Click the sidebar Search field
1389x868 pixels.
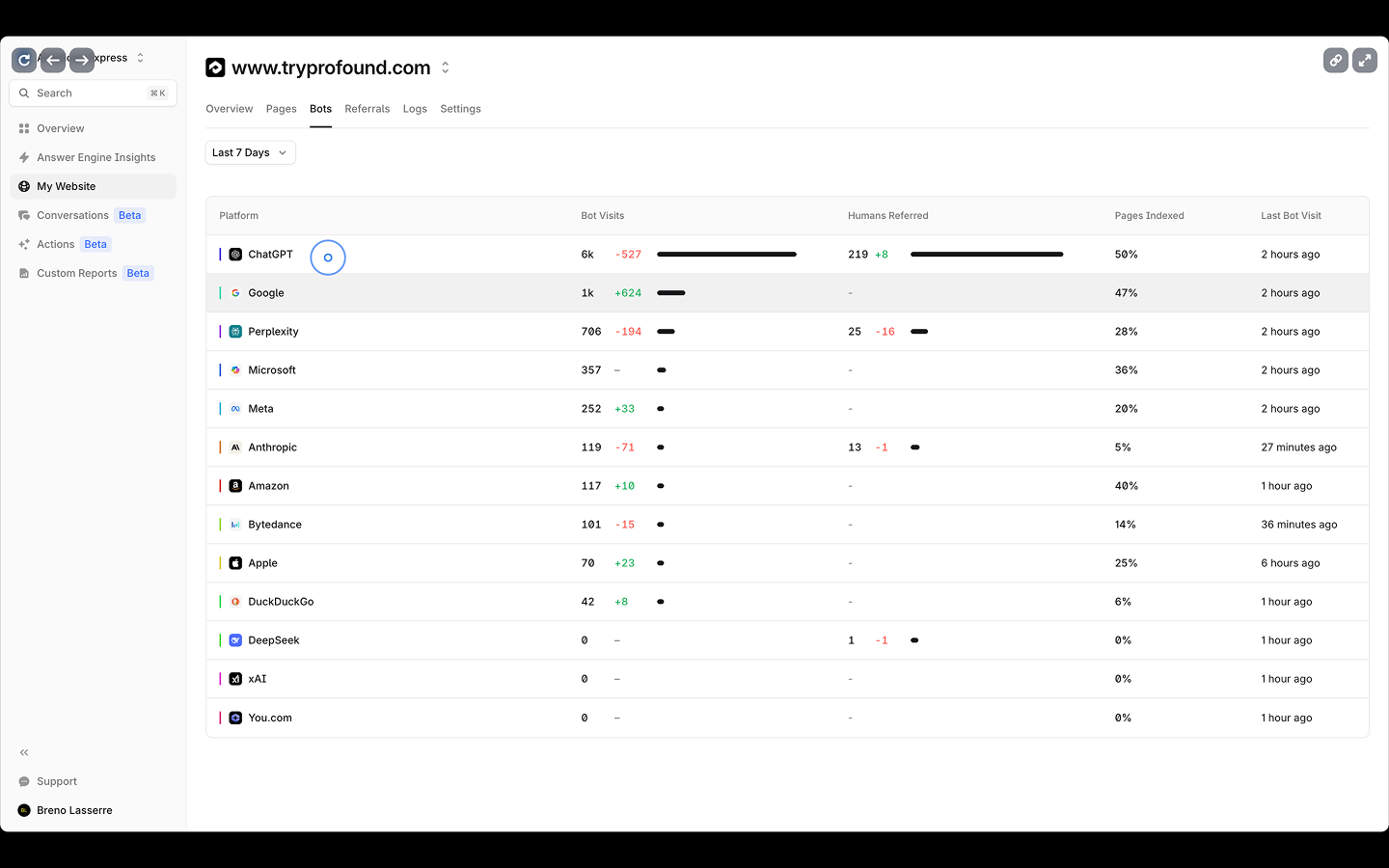tap(93, 94)
